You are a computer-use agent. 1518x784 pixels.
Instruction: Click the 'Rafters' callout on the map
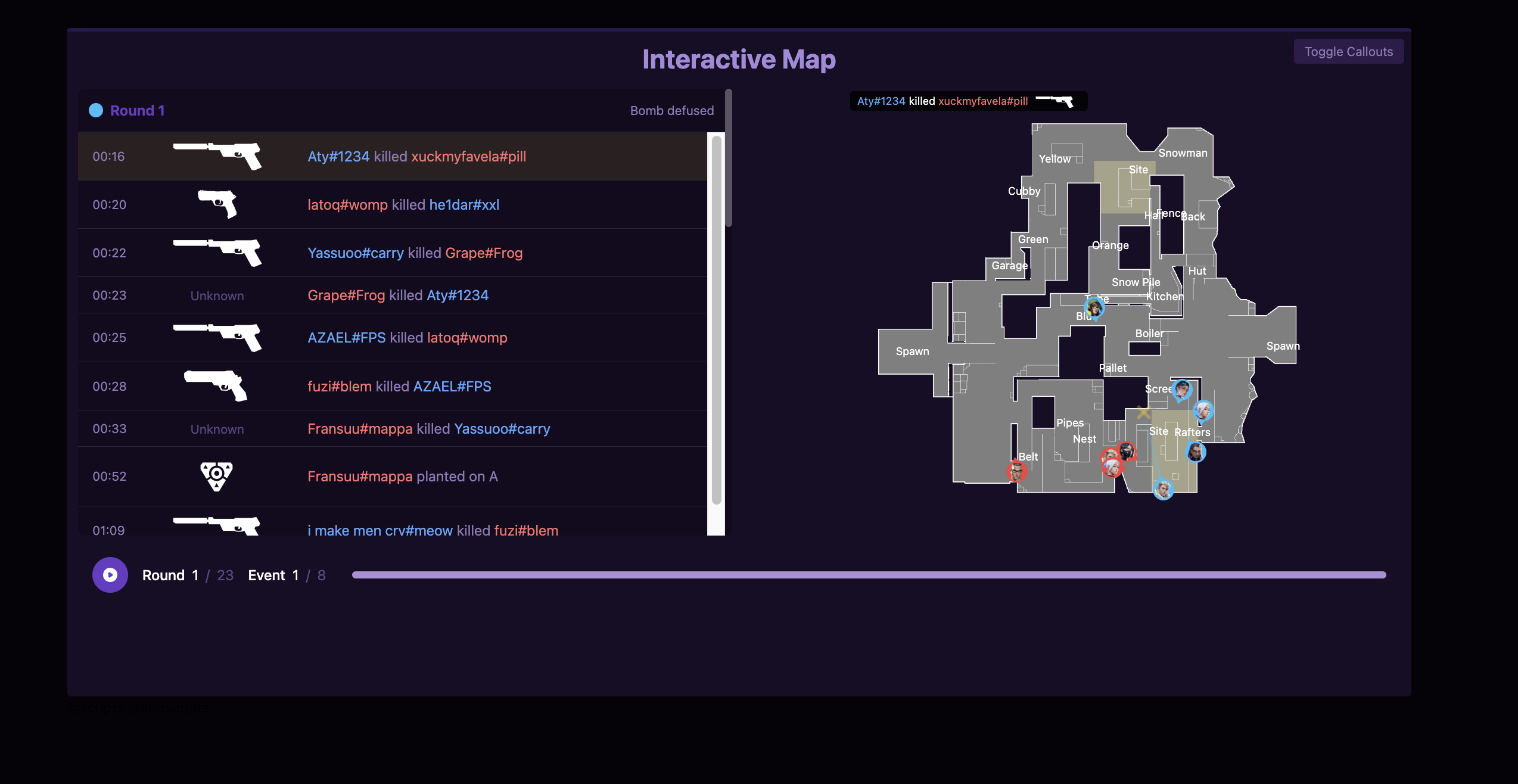click(1192, 432)
